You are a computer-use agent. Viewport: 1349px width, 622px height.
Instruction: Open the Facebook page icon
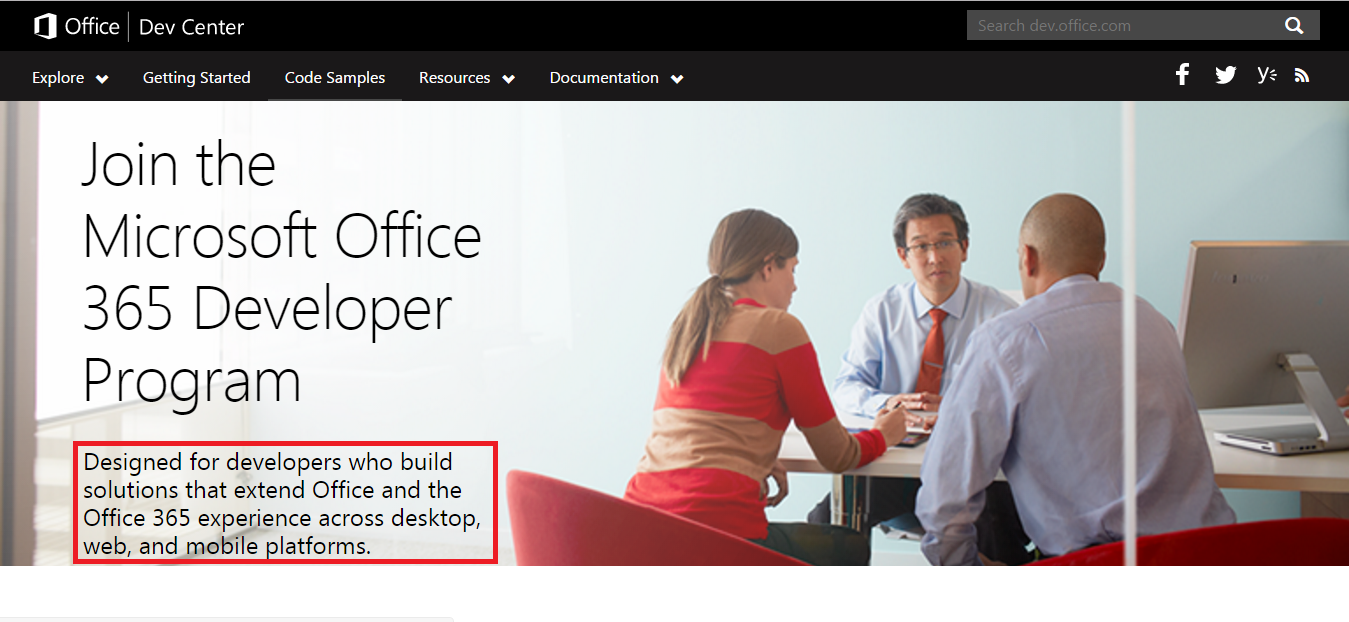click(x=1183, y=74)
